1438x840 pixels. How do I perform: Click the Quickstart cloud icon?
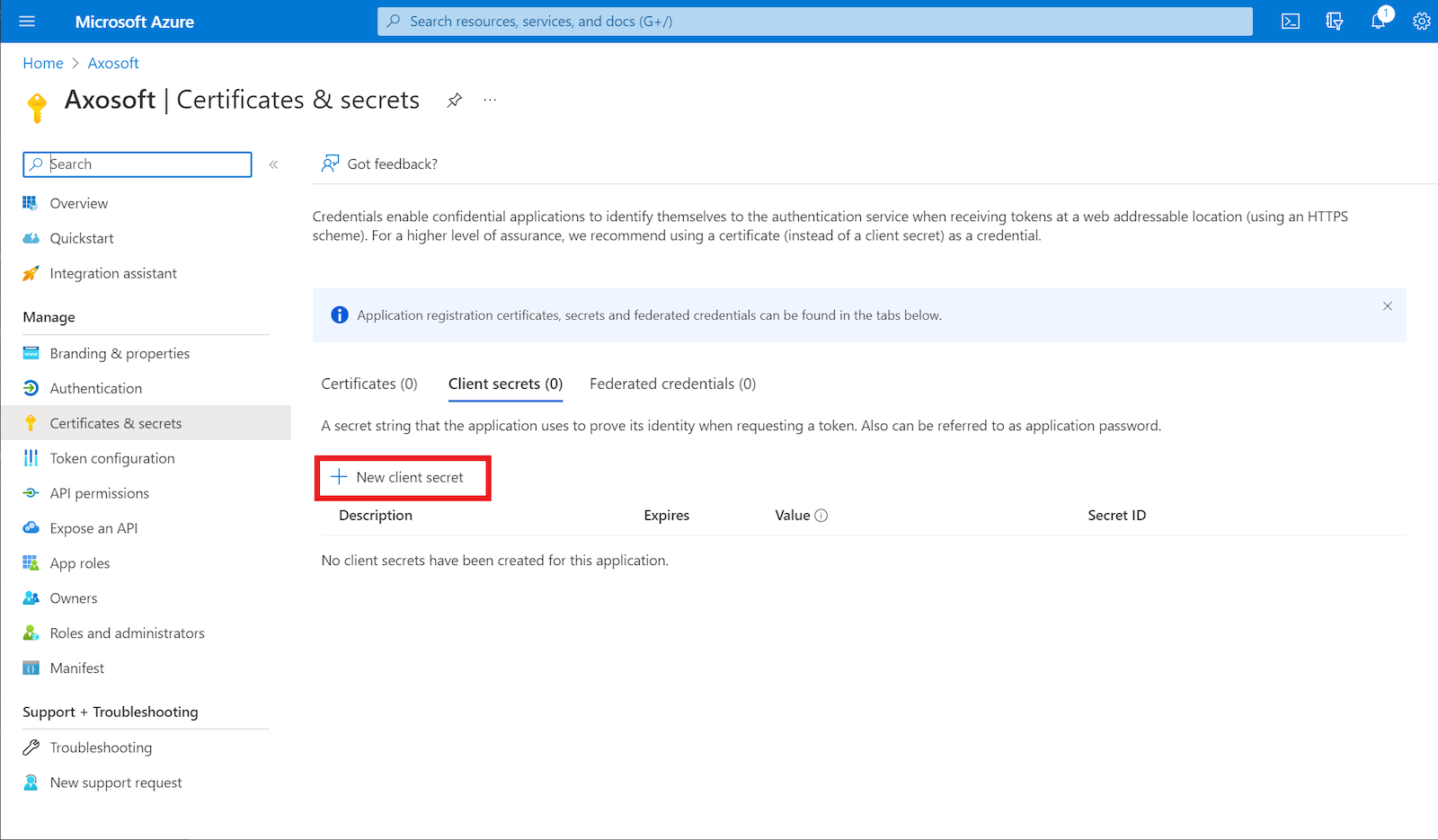click(31, 239)
